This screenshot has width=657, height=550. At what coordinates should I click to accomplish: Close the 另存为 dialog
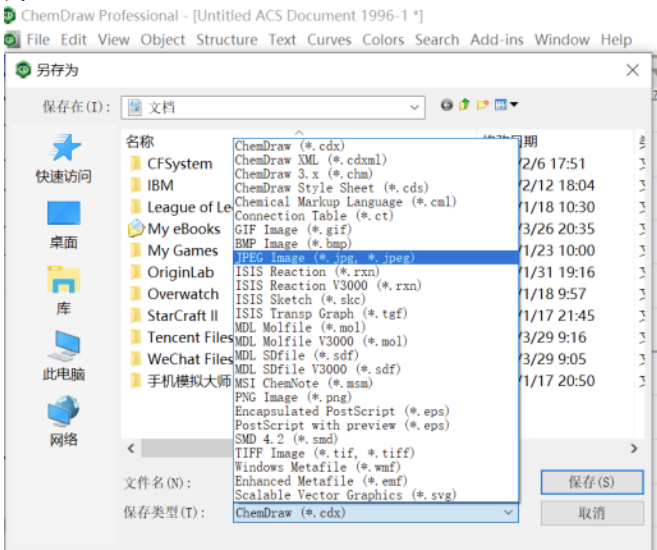click(x=632, y=70)
